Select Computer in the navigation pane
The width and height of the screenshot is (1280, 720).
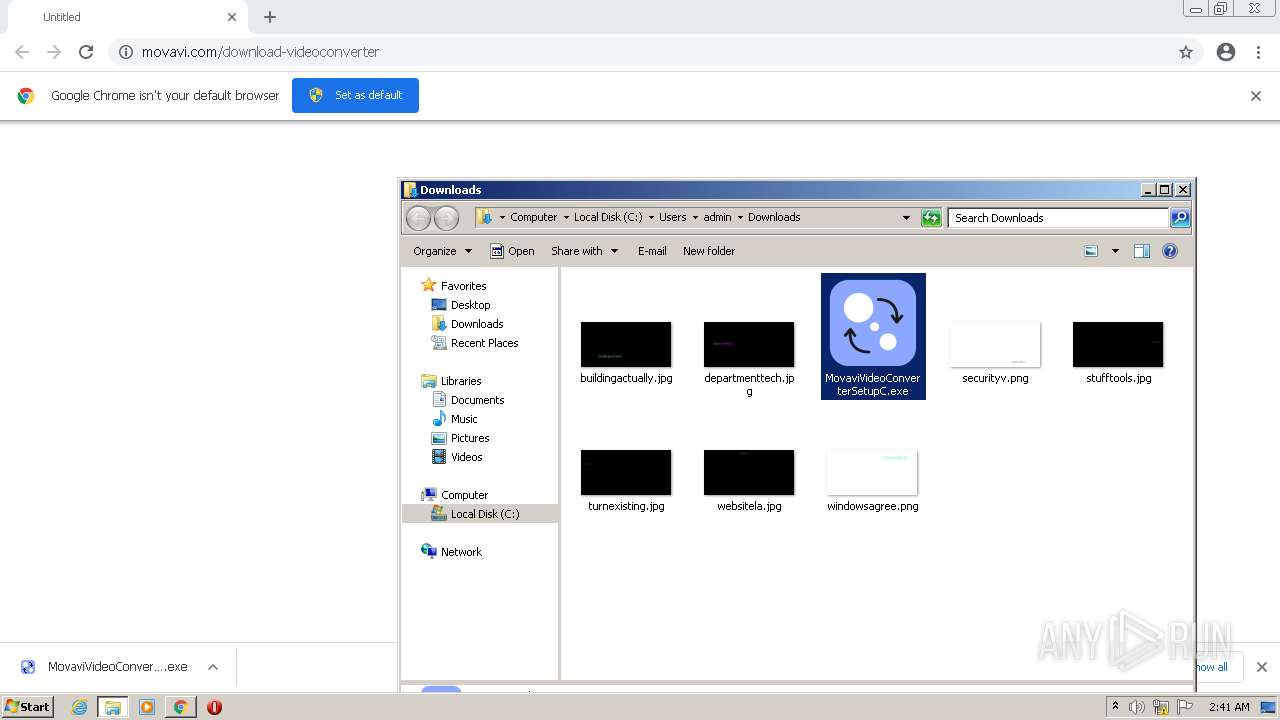(x=464, y=495)
